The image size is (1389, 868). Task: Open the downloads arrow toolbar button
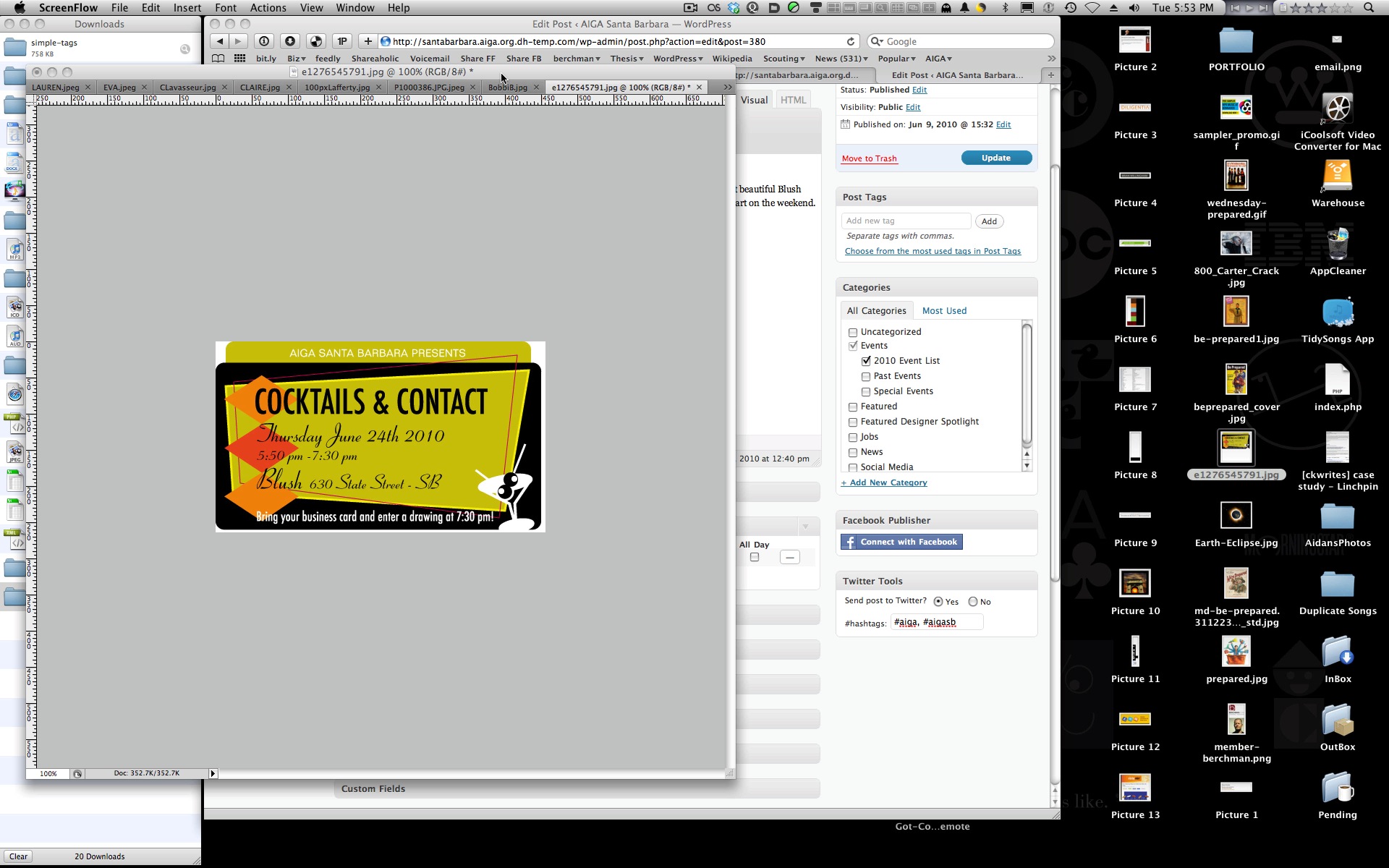pos(290,41)
